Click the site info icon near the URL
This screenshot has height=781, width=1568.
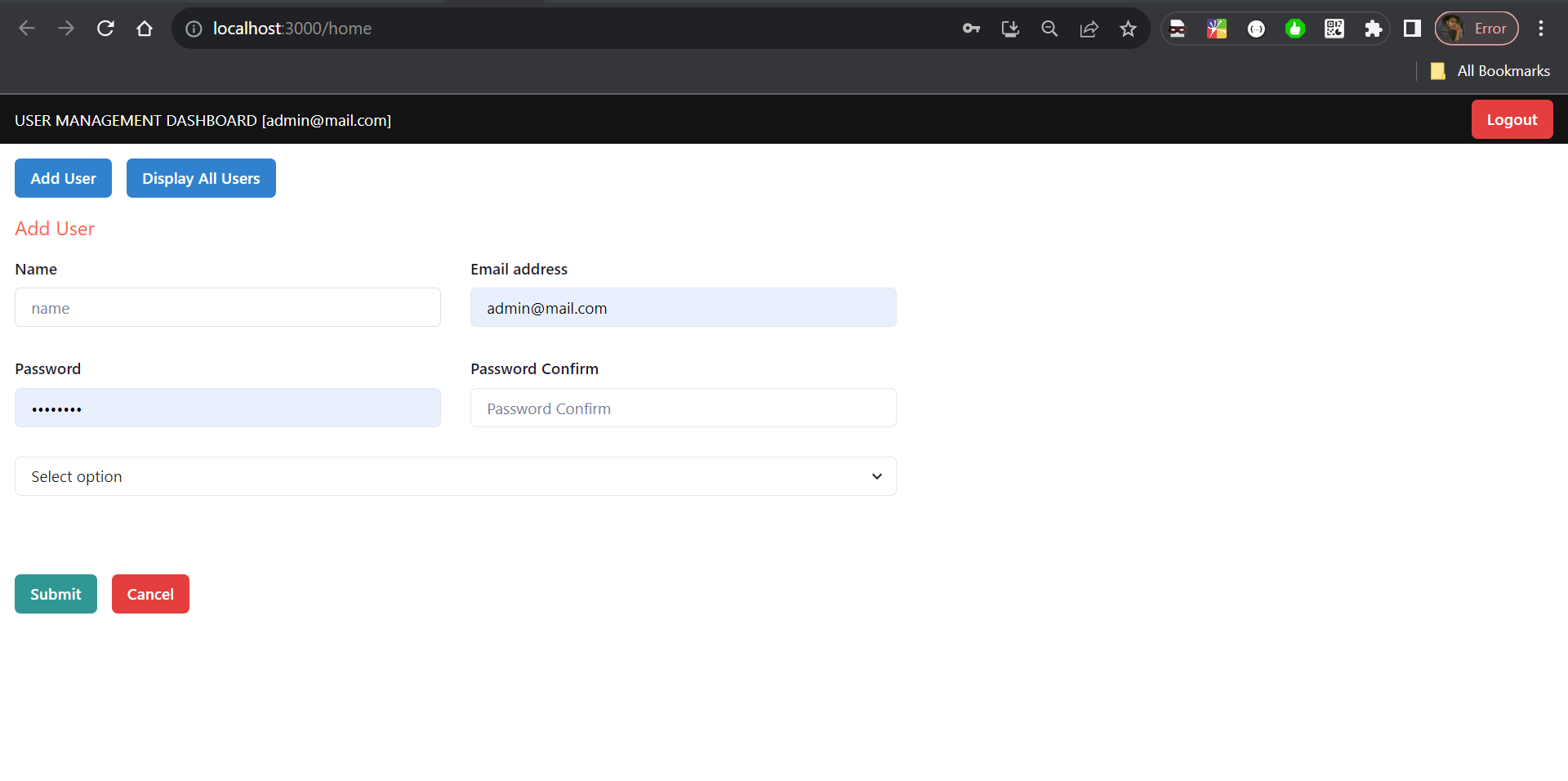194,28
